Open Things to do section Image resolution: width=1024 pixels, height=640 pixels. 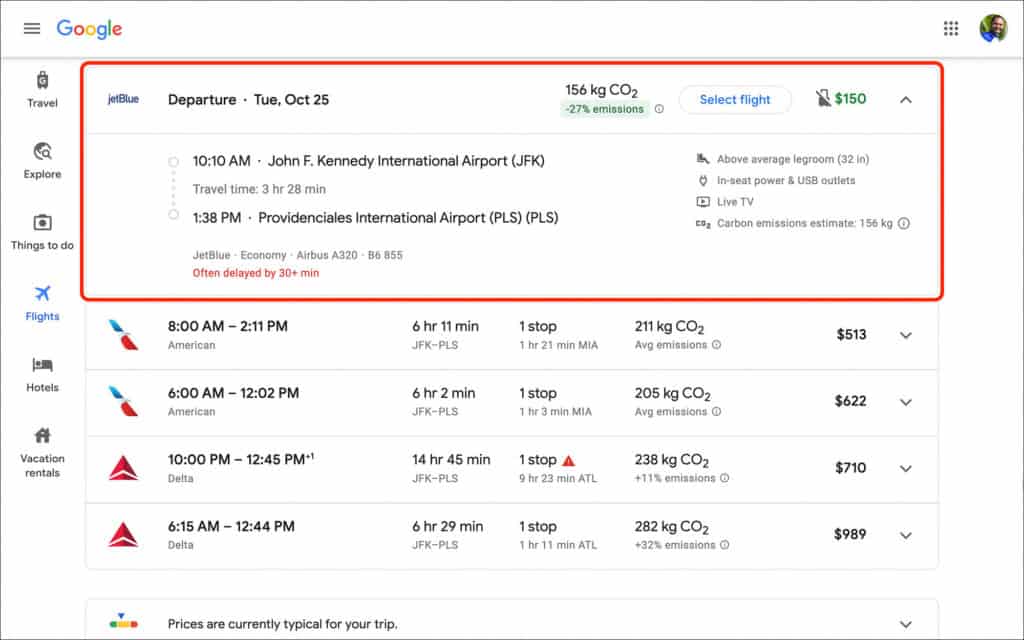(x=42, y=232)
